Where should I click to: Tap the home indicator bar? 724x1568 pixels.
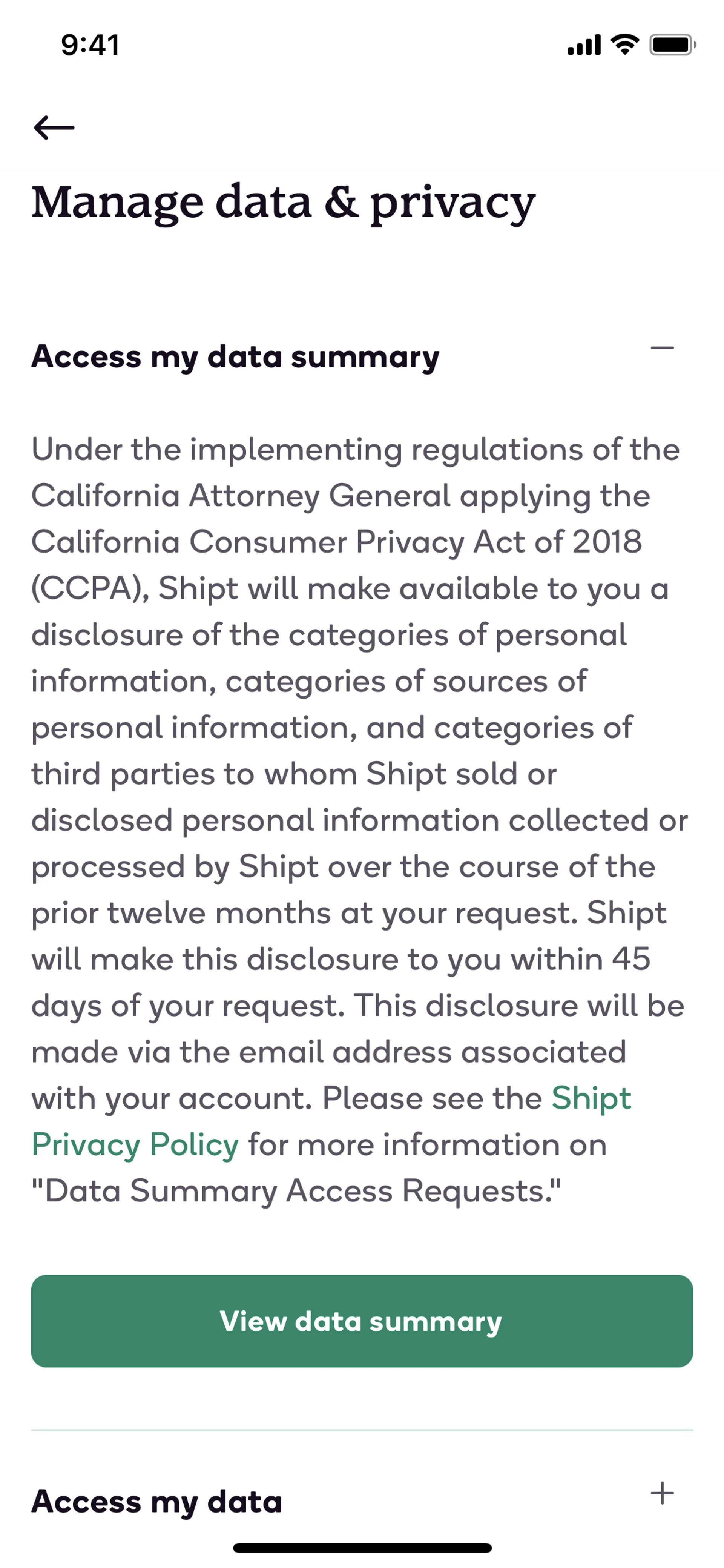pyautogui.click(x=362, y=1547)
